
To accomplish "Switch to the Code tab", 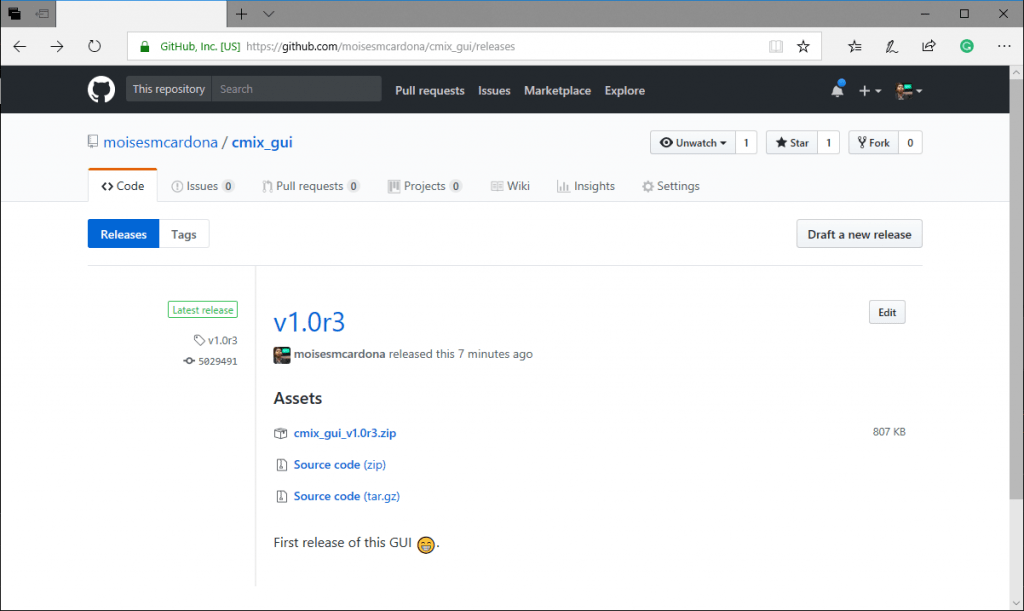I will [x=123, y=186].
